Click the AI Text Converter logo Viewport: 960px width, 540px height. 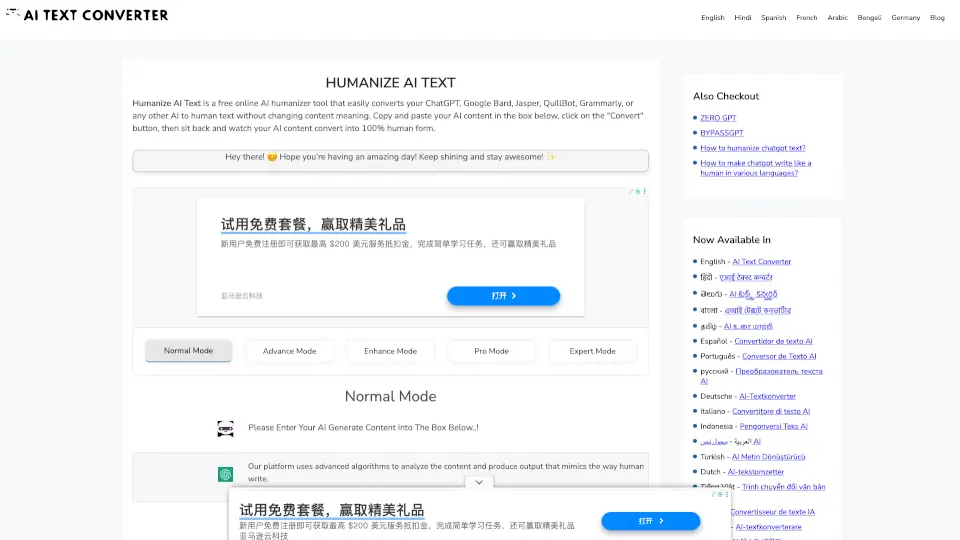tap(86, 15)
